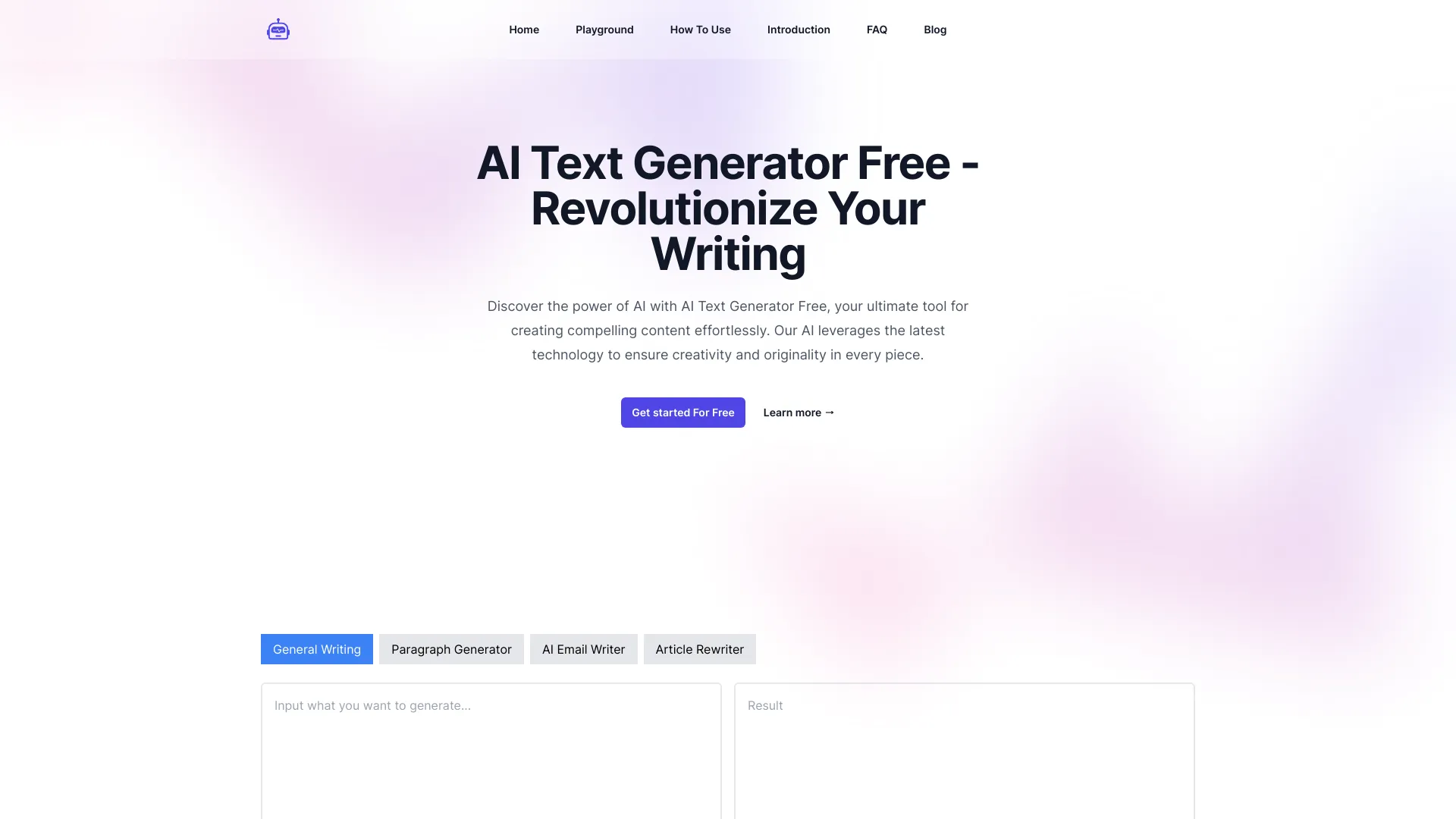Click the FAQ navigation icon

click(876, 30)
